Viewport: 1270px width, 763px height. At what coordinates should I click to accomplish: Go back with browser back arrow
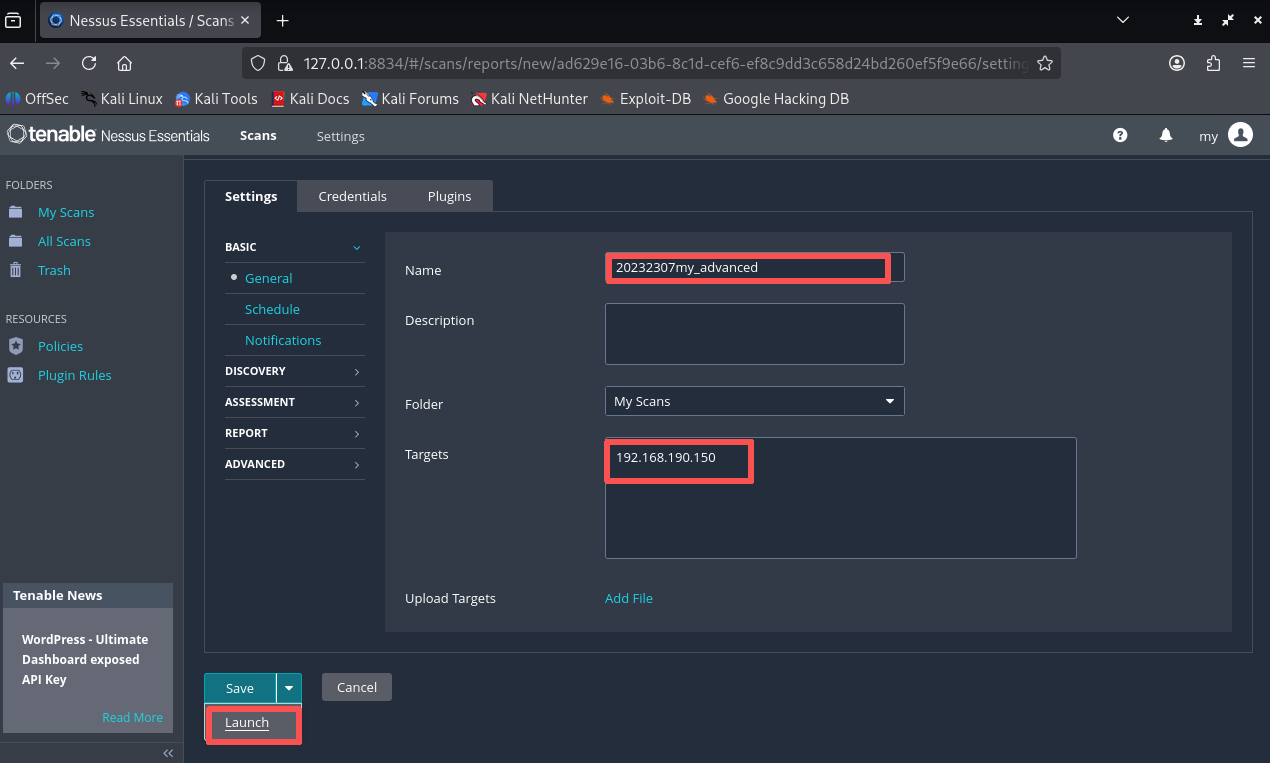pos(17,63)
